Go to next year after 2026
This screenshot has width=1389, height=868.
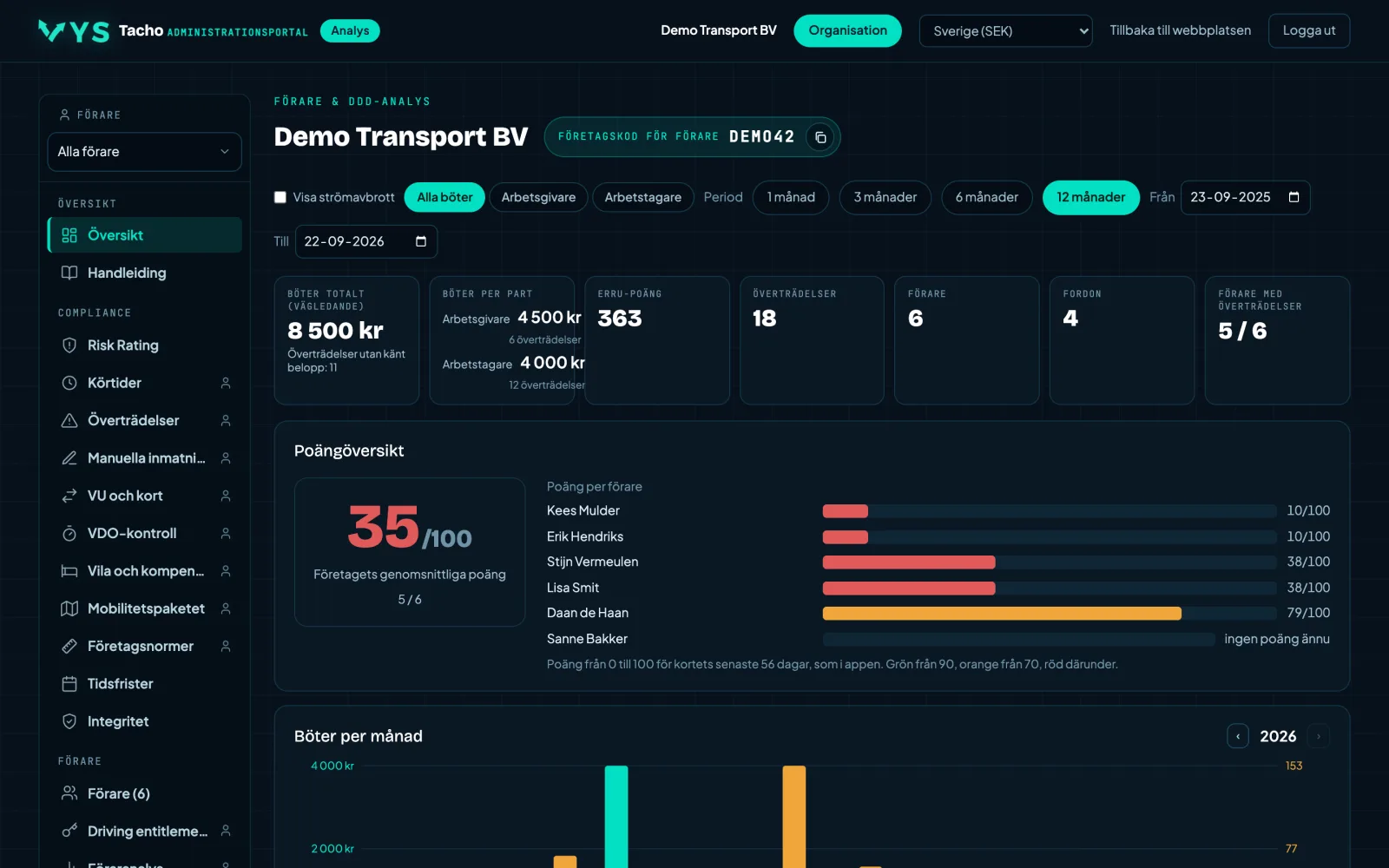point(1318,736)
